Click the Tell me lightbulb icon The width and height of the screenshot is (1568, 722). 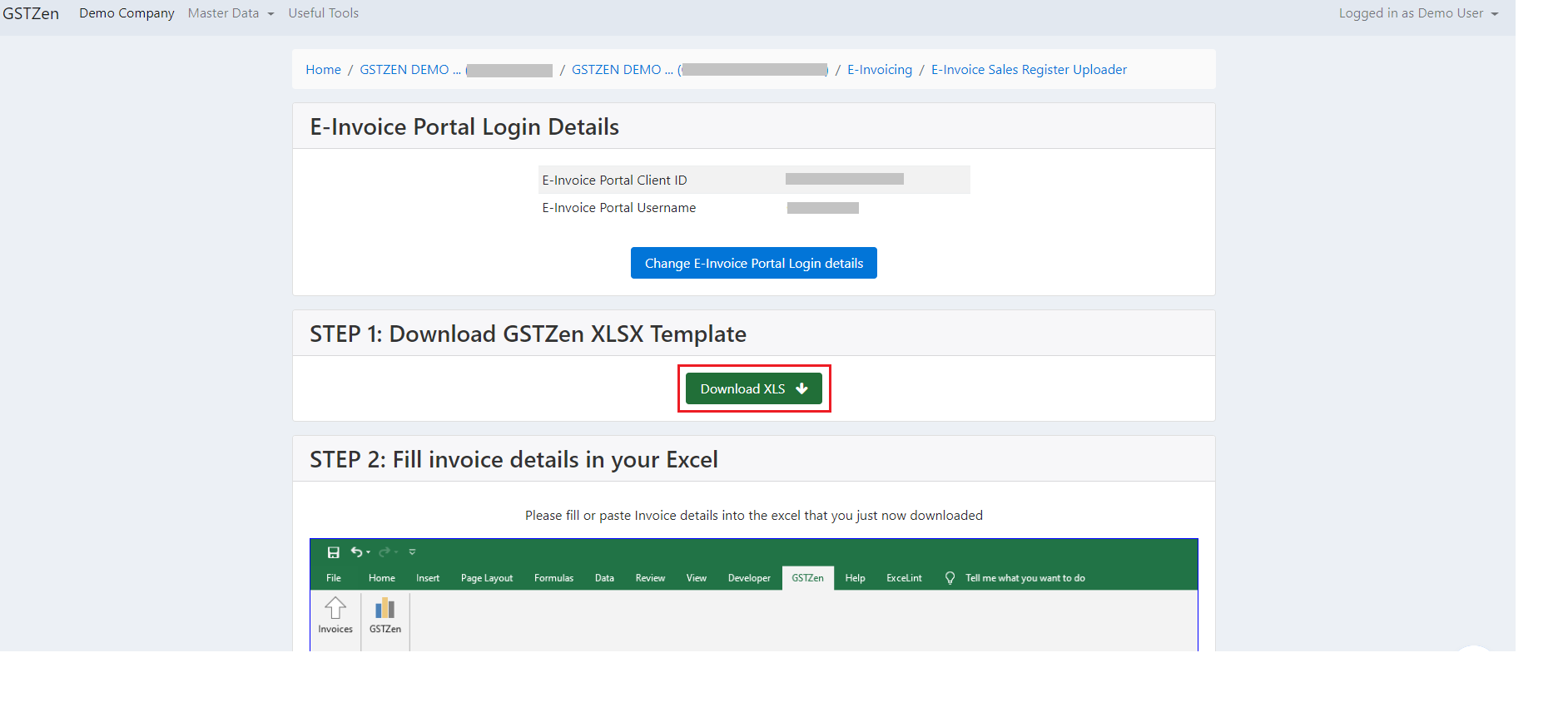[x=950, y=578]
